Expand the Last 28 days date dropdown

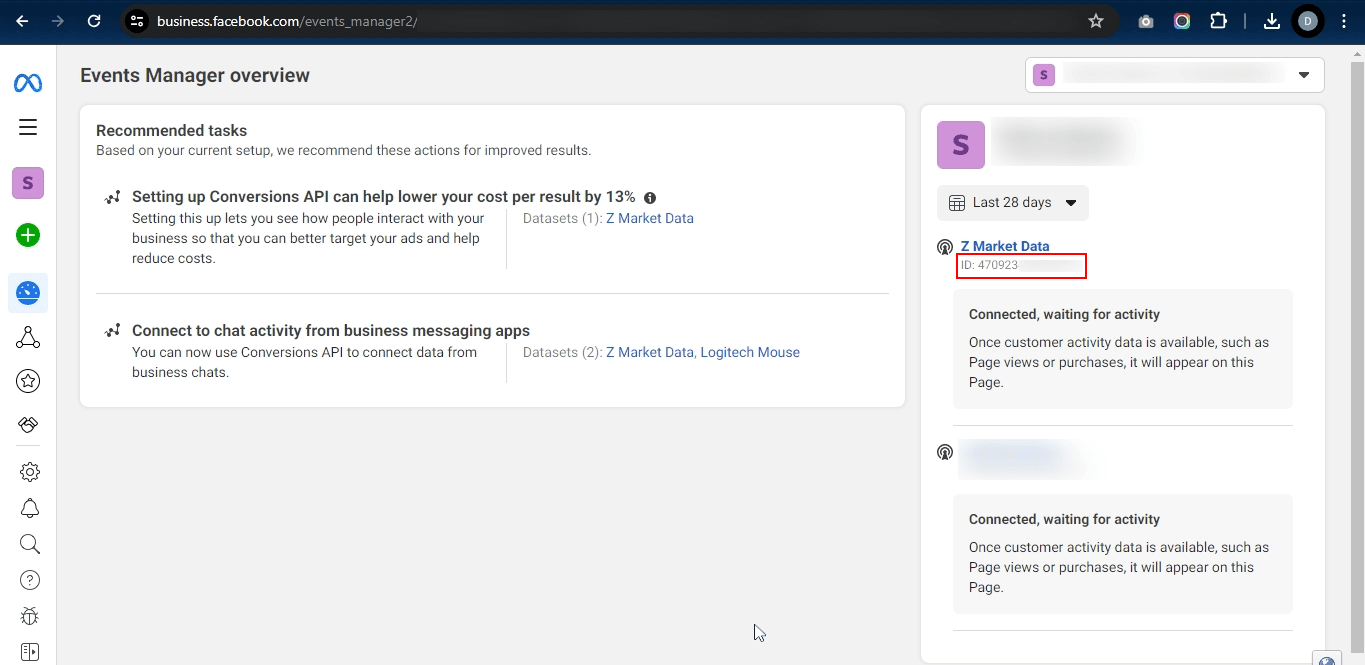[x=1012, y=203]
